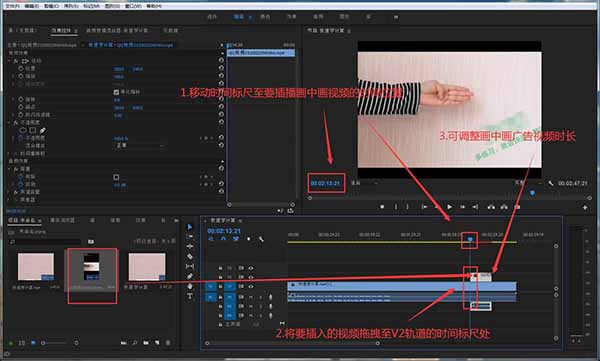
Task: Open the File menu in menu bar
Action: tap(12, 6)
